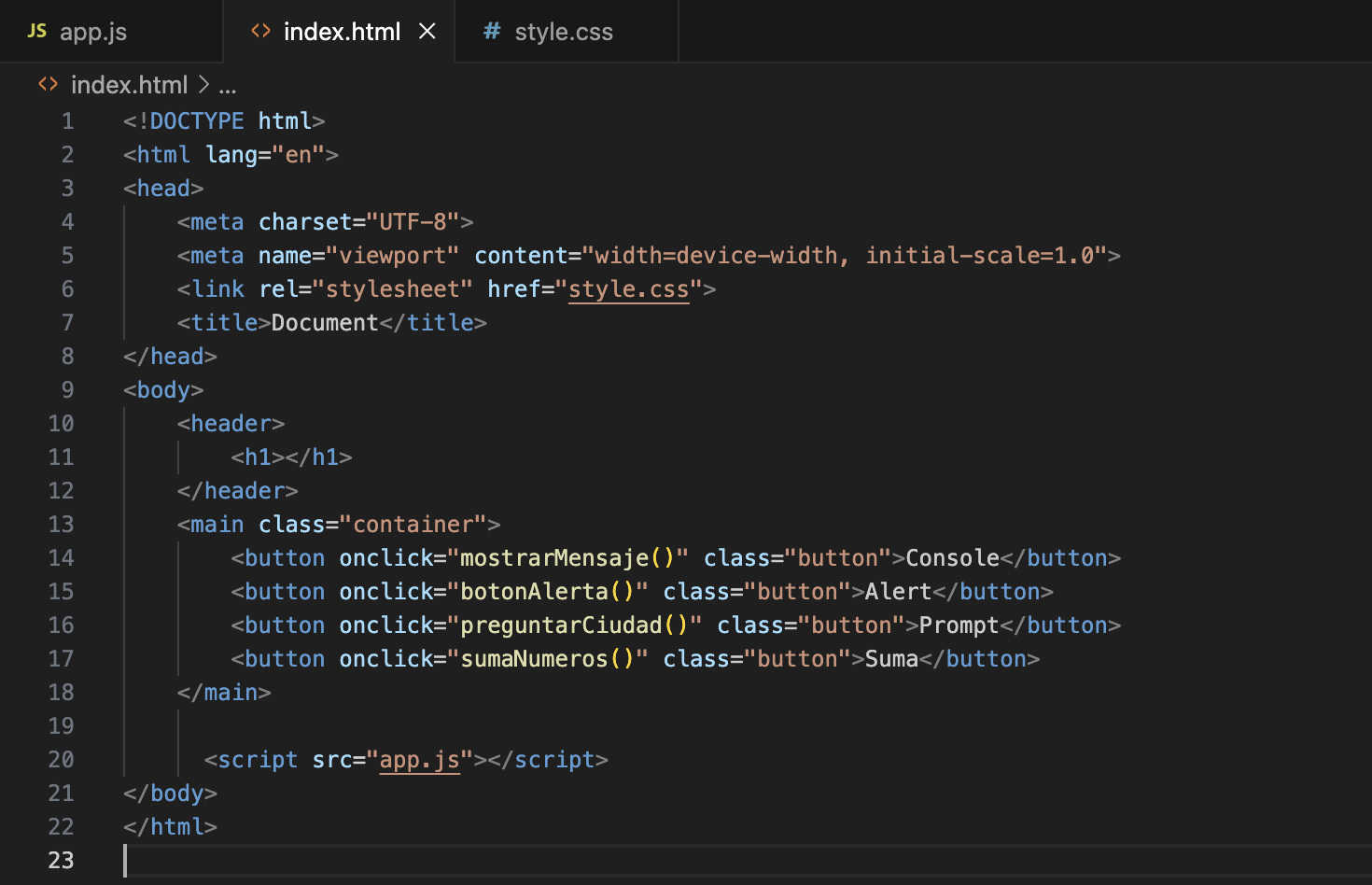Image resolution: width=1372 pixels, height=885 pixels.
Task: Click the "stylesheet" rel value
Action: click(392, 289)
